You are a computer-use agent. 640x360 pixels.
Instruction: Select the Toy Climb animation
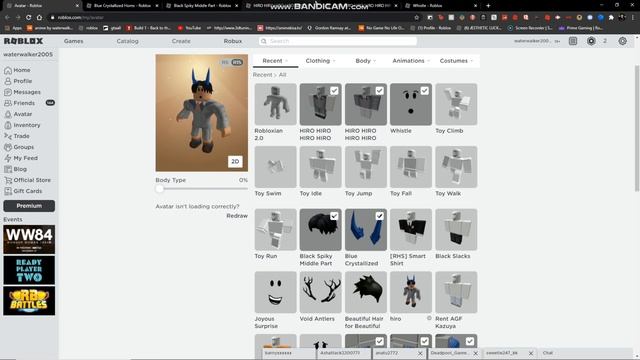tap(456, 104)
